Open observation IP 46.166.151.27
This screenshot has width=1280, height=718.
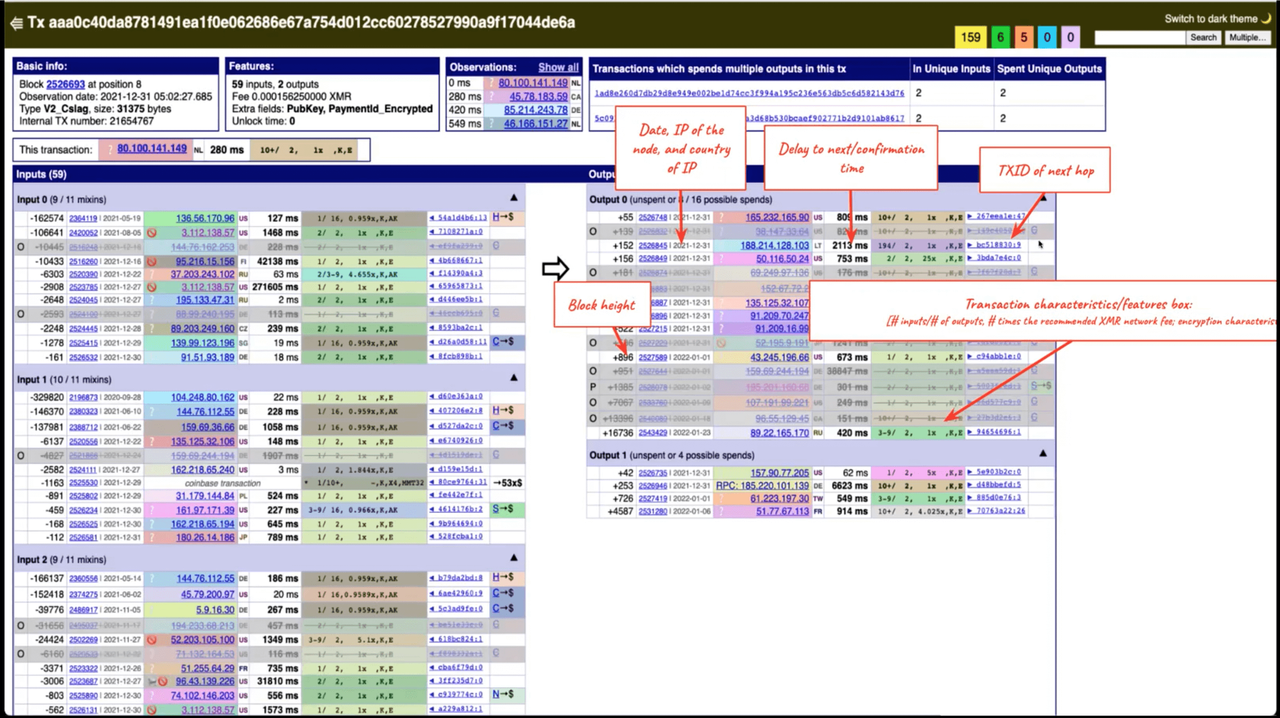pos(536,124)
